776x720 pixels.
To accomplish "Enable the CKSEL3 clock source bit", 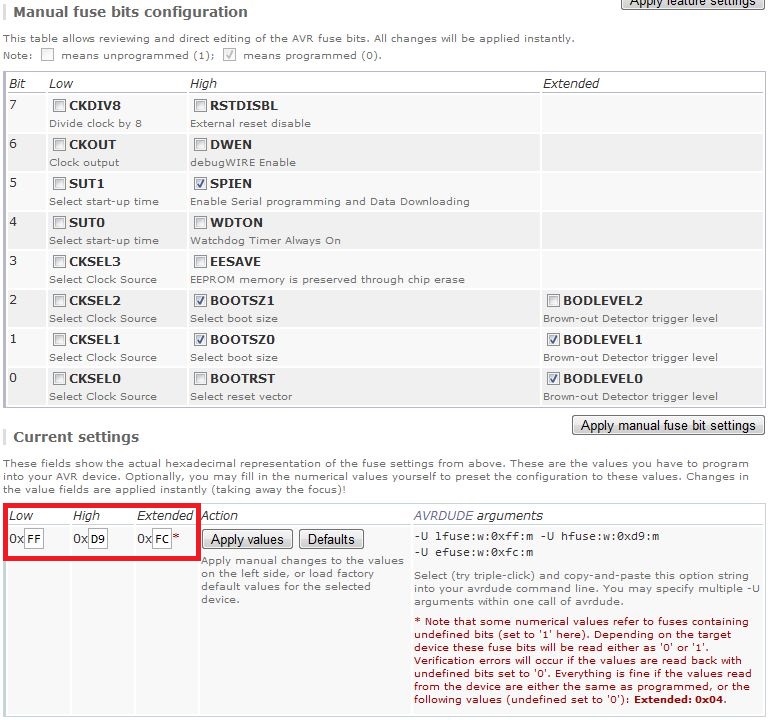I will pos(59,261).
